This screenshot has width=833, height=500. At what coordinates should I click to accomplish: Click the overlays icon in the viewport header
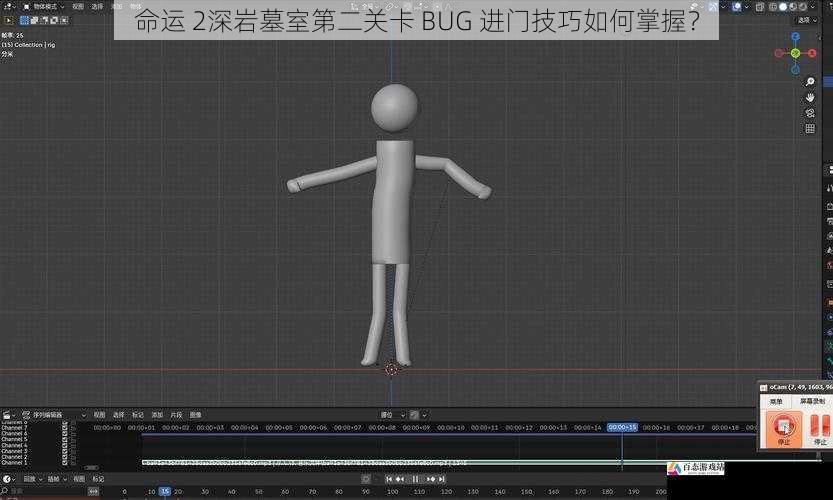coord(737,7)
